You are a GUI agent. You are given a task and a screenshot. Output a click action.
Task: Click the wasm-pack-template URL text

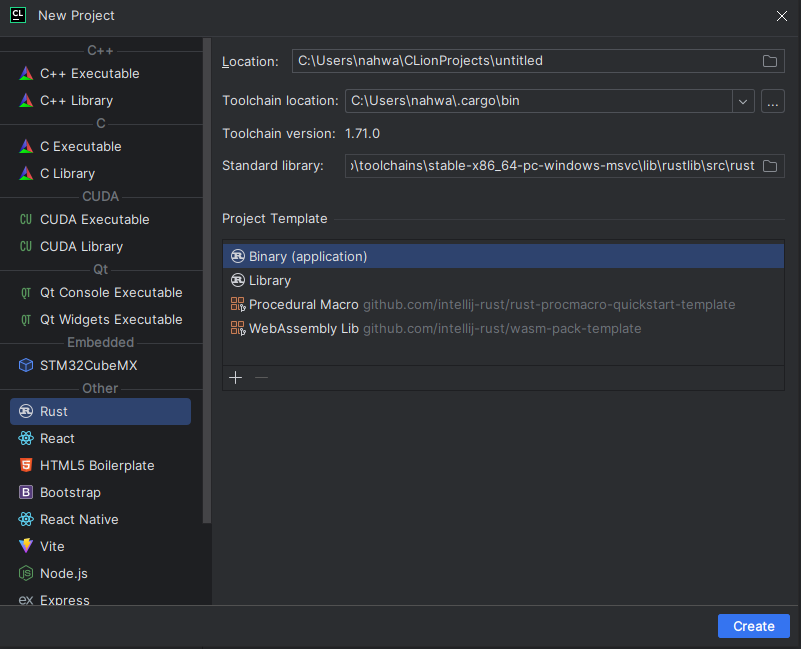tap(502, 329)
